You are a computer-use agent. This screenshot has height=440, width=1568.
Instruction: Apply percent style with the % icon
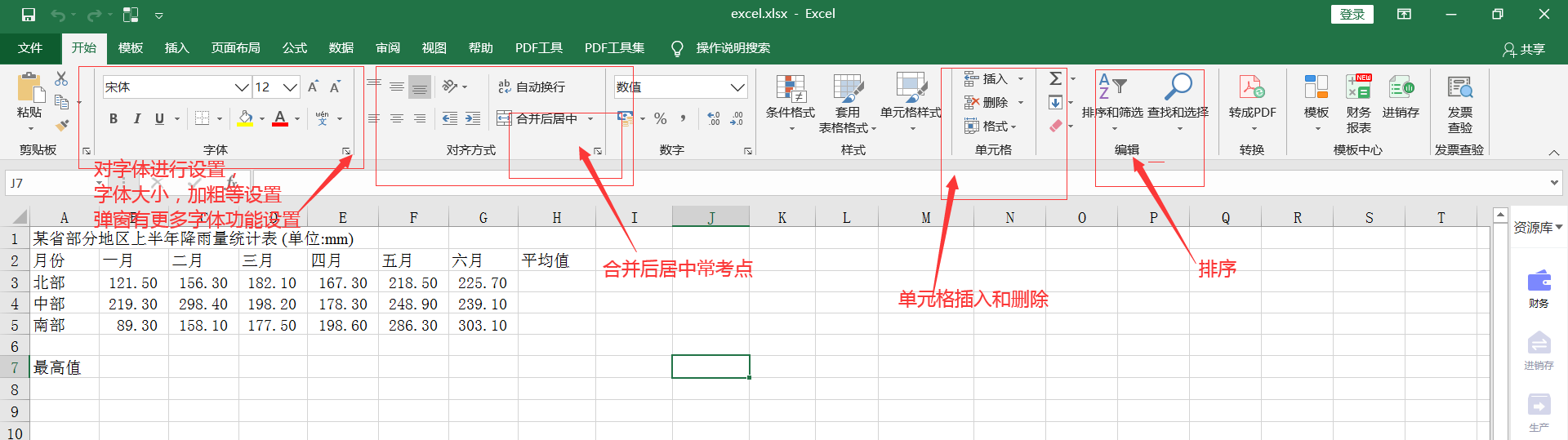(x=661, y=118)
